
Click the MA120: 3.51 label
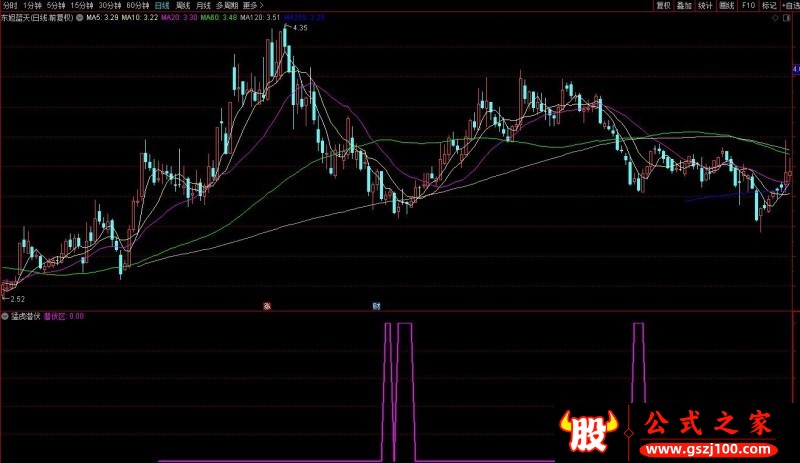pos(260,17)
